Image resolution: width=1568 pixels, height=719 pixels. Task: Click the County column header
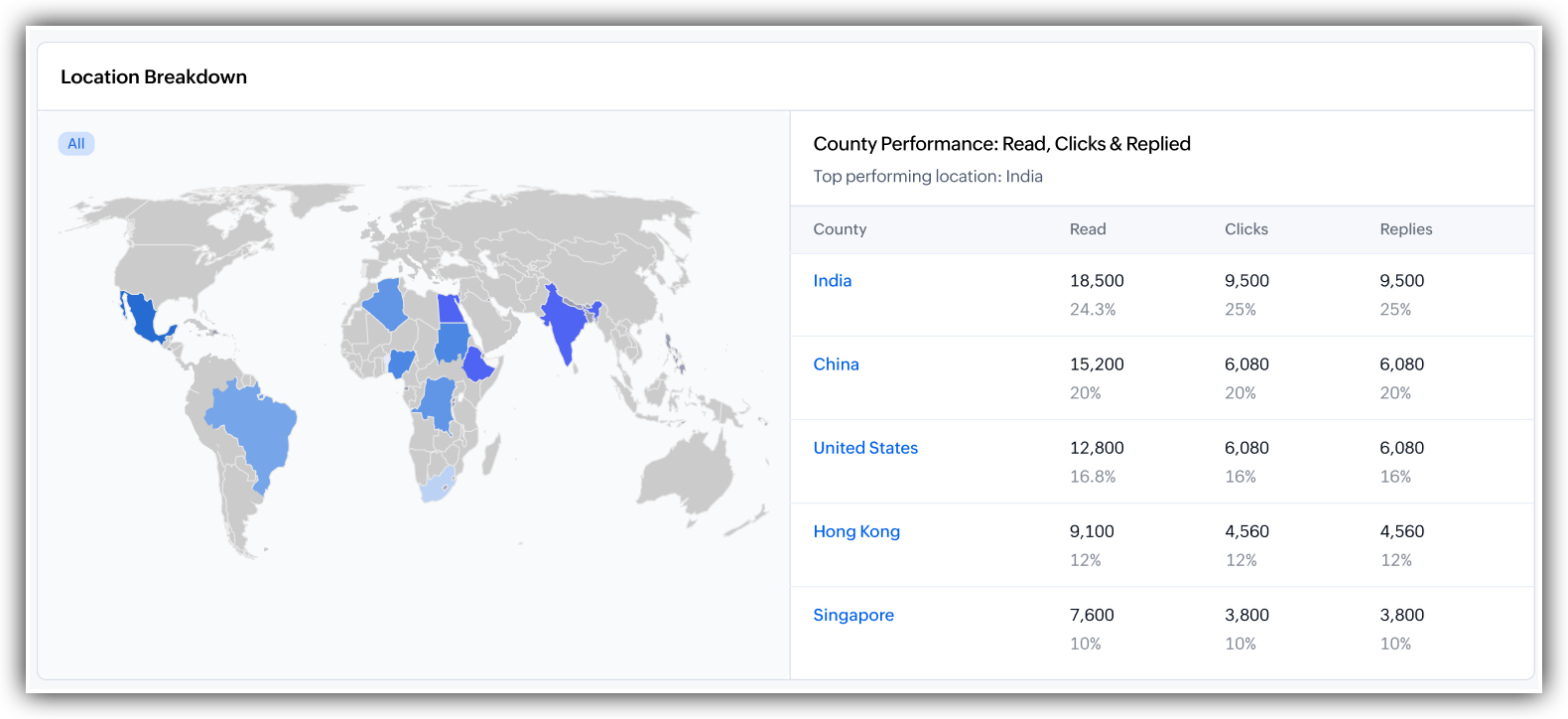[840, 229]
